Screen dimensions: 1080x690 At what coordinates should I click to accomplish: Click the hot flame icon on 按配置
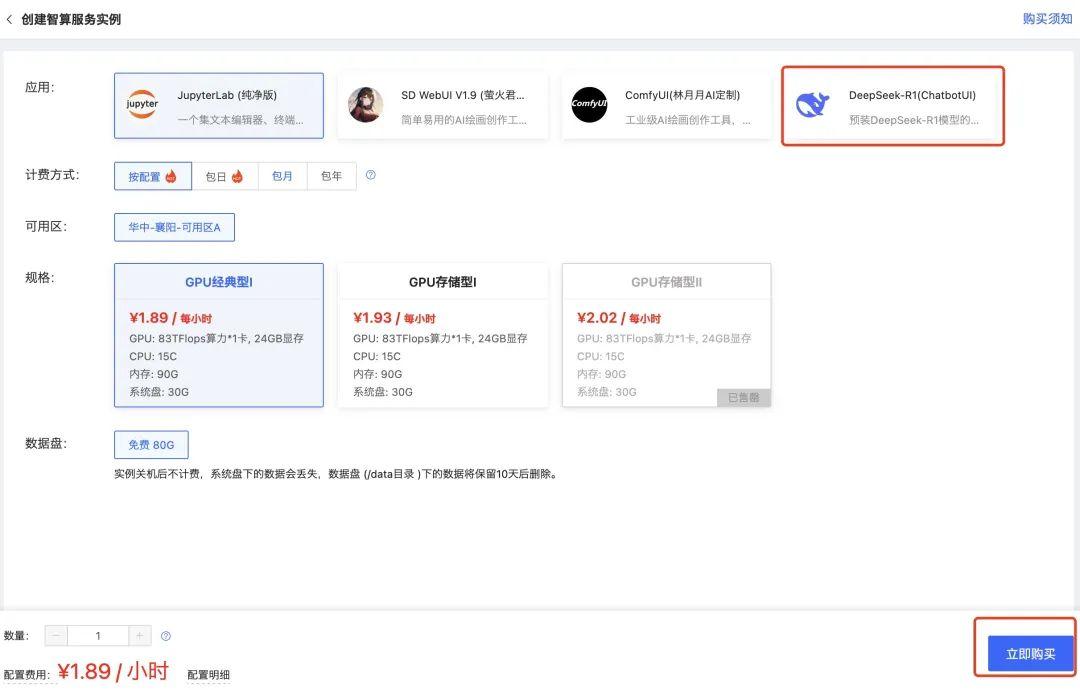point(171,176)
